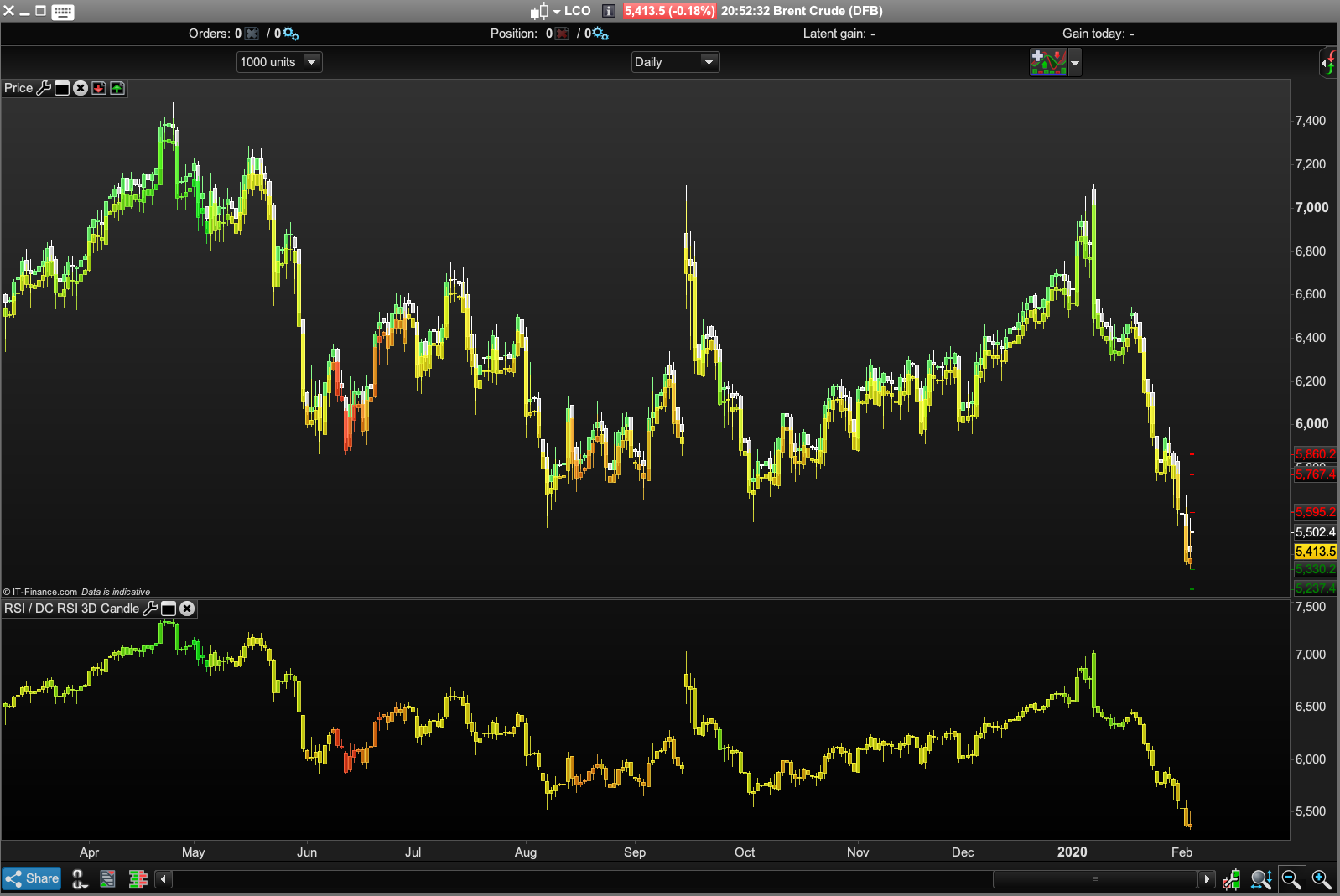
Task: Click the add indicator icon
Action: pos(1048,62)
